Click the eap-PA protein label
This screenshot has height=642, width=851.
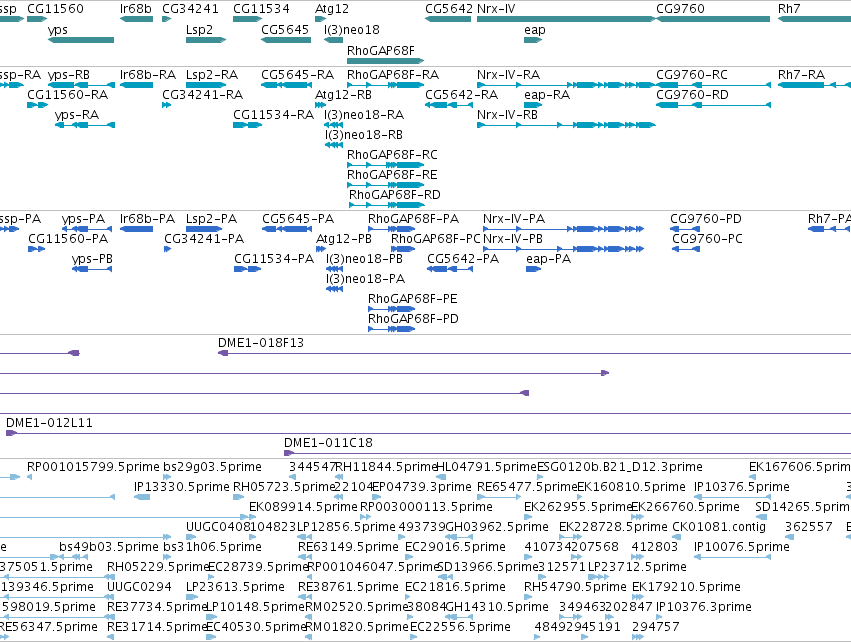click(x=549, y=259)
